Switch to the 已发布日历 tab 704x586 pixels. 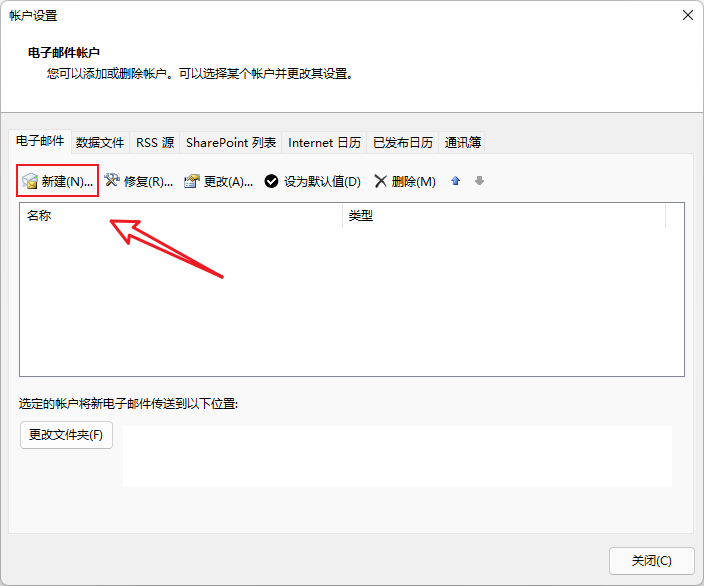[403, 143]
